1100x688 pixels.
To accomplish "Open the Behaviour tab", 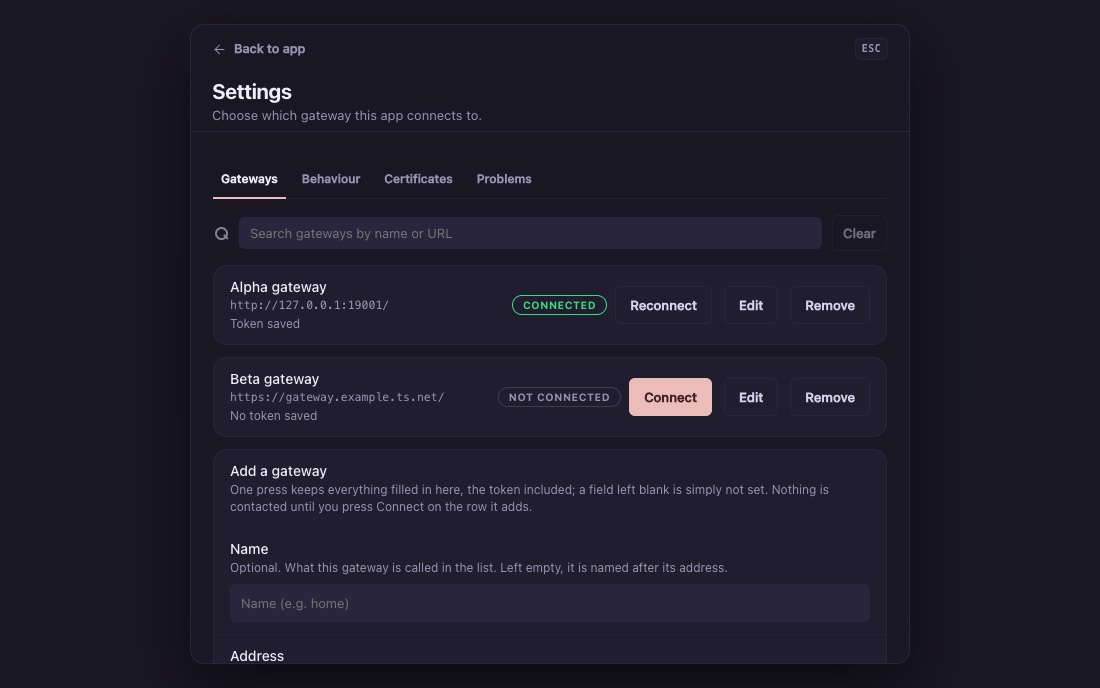I will [x=330, y=179].
